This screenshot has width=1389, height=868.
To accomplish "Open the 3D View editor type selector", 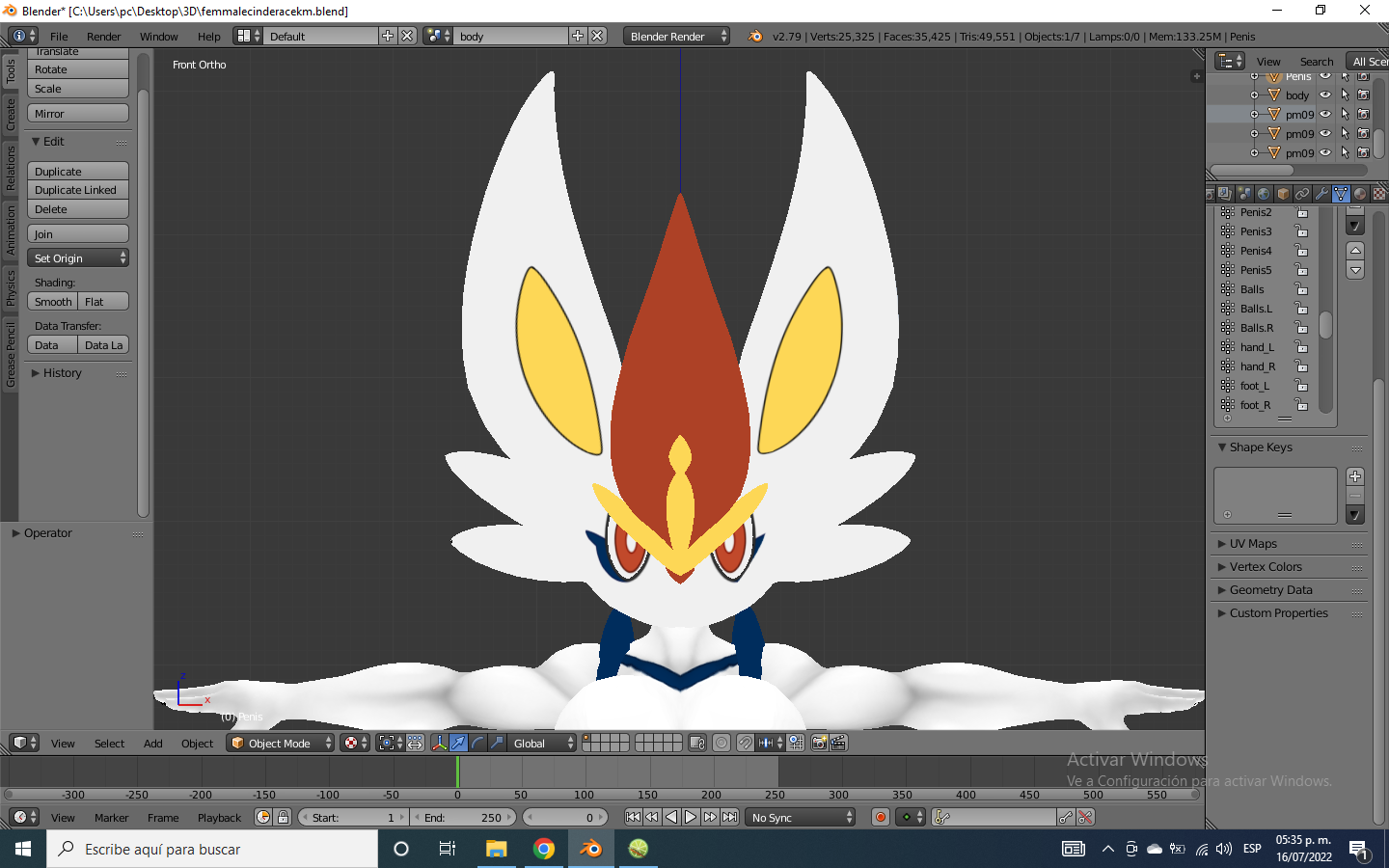I will point(24,743).
